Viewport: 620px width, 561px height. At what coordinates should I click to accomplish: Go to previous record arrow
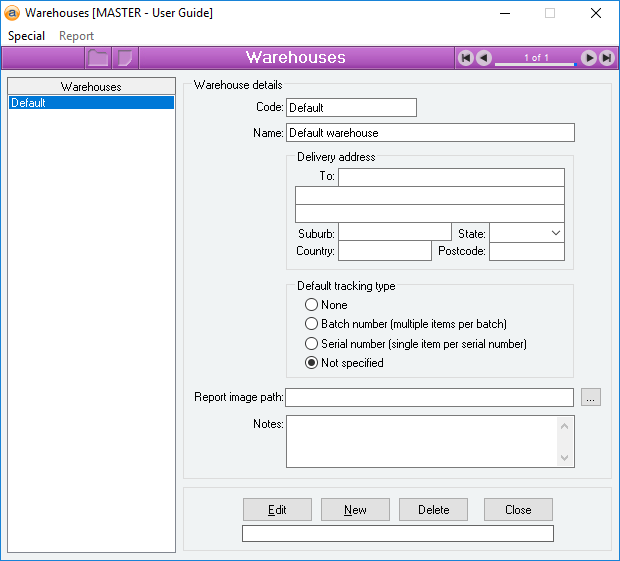click(x=484, y=58)
